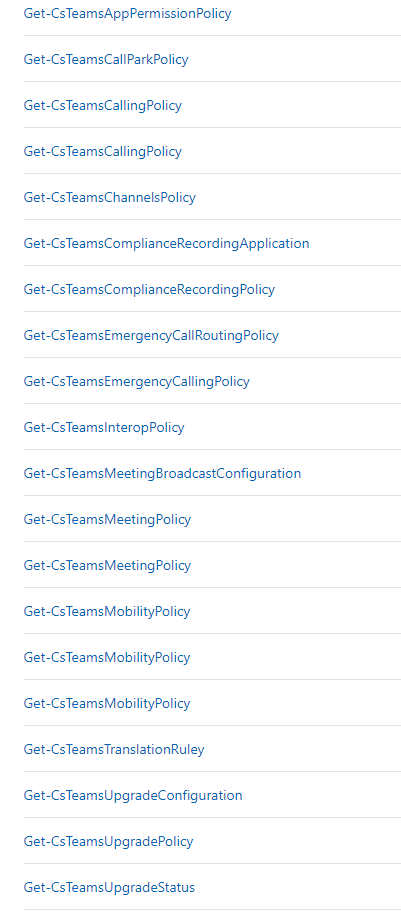
Task: Open the Get-CsTeamsCallParkPolicy link
Action: 106,59
